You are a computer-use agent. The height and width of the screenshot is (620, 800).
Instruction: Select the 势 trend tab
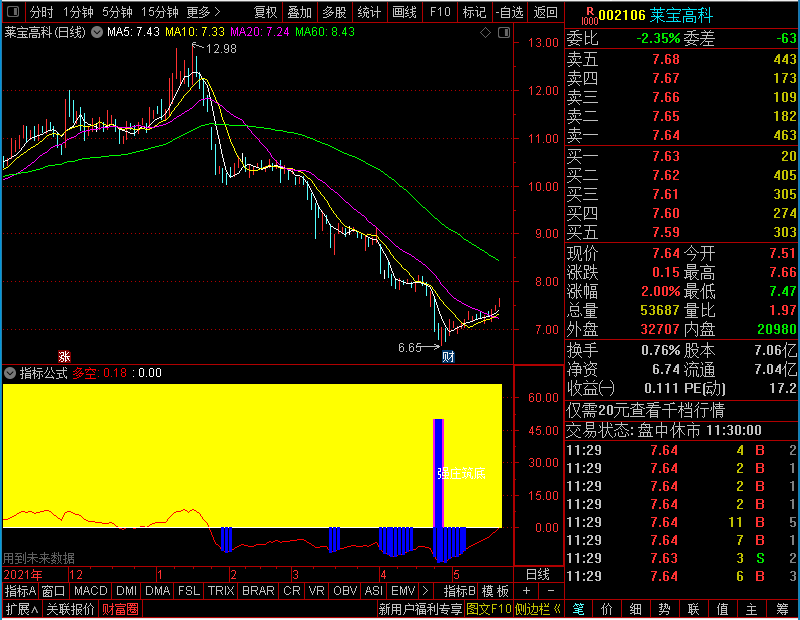[664, 609]
